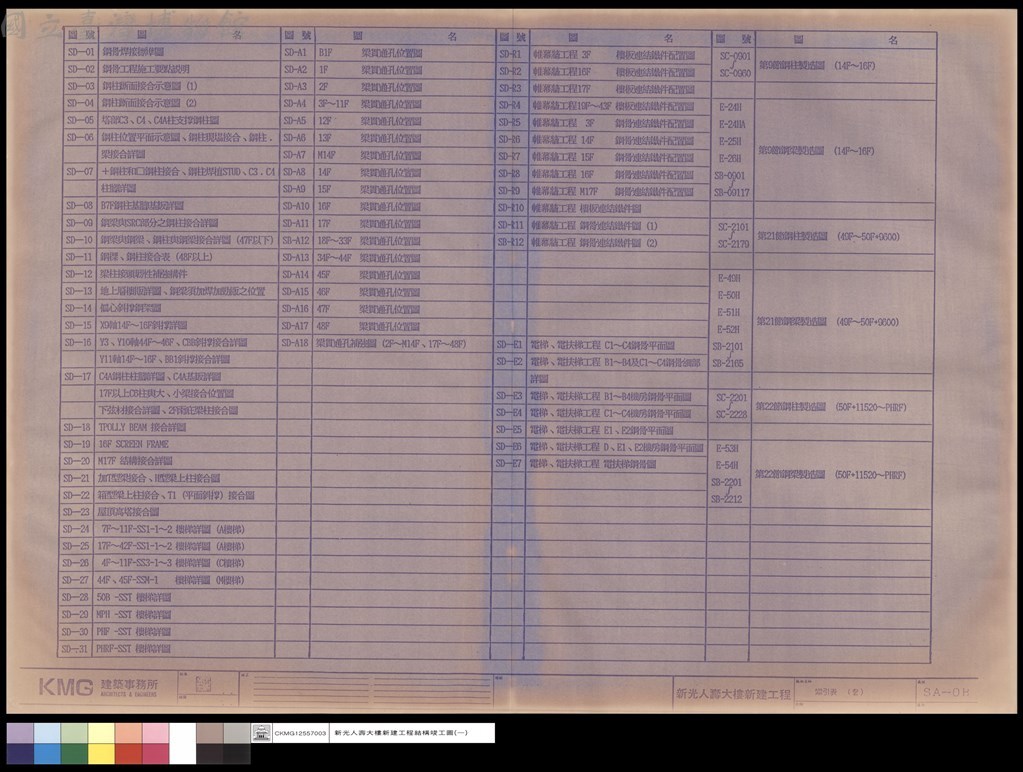Screen dimensions: 1023x772
Task: Click drawing code E-53H
Action: coord(727,448)
